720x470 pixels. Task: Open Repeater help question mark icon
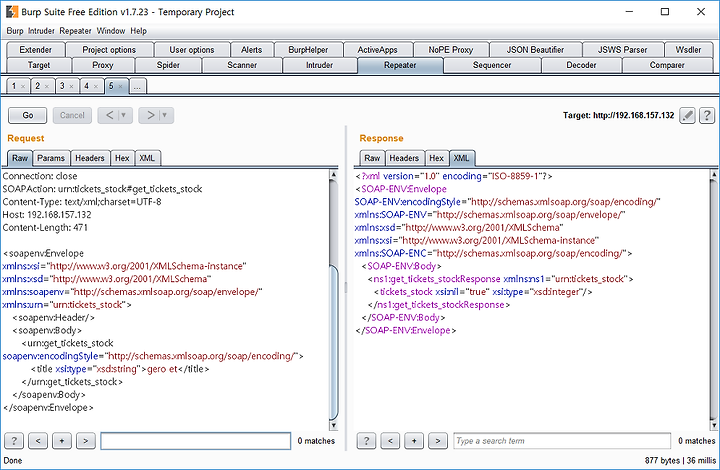(707, 115)
